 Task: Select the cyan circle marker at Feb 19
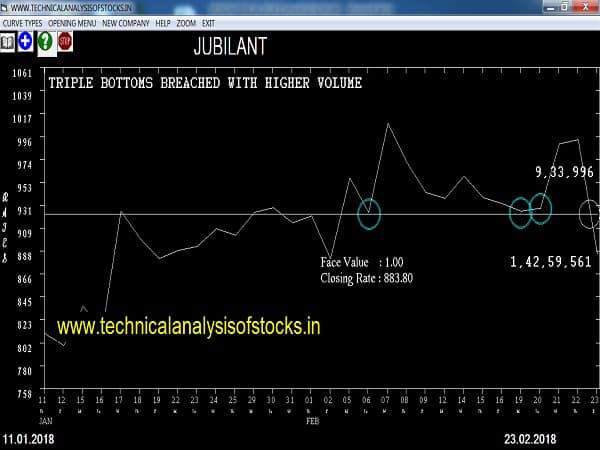tap(521, 211)
